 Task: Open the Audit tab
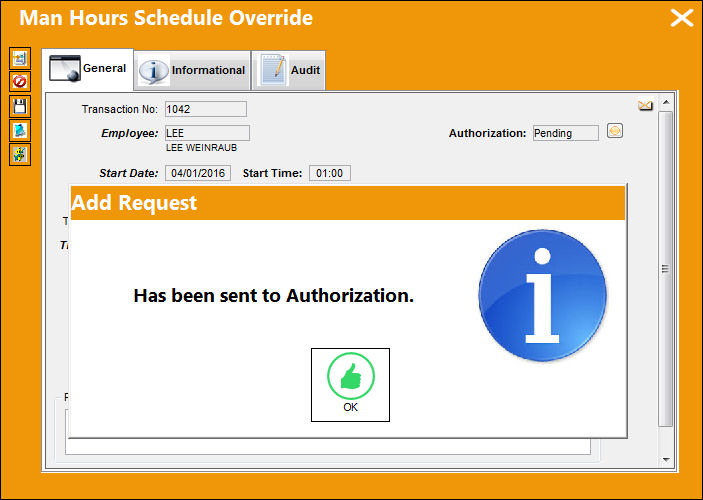pos(289,70)
